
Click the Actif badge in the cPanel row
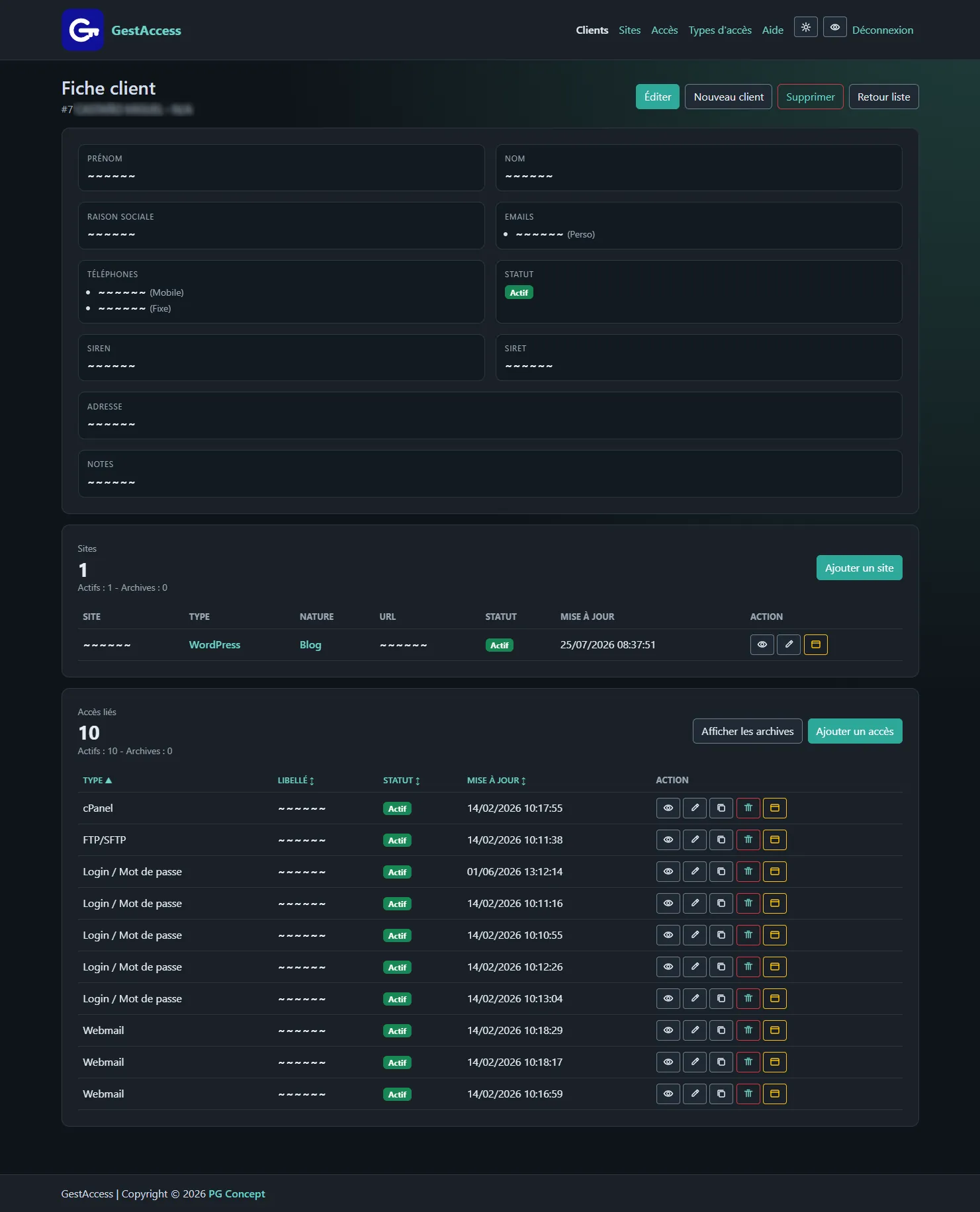click(397, 808)
